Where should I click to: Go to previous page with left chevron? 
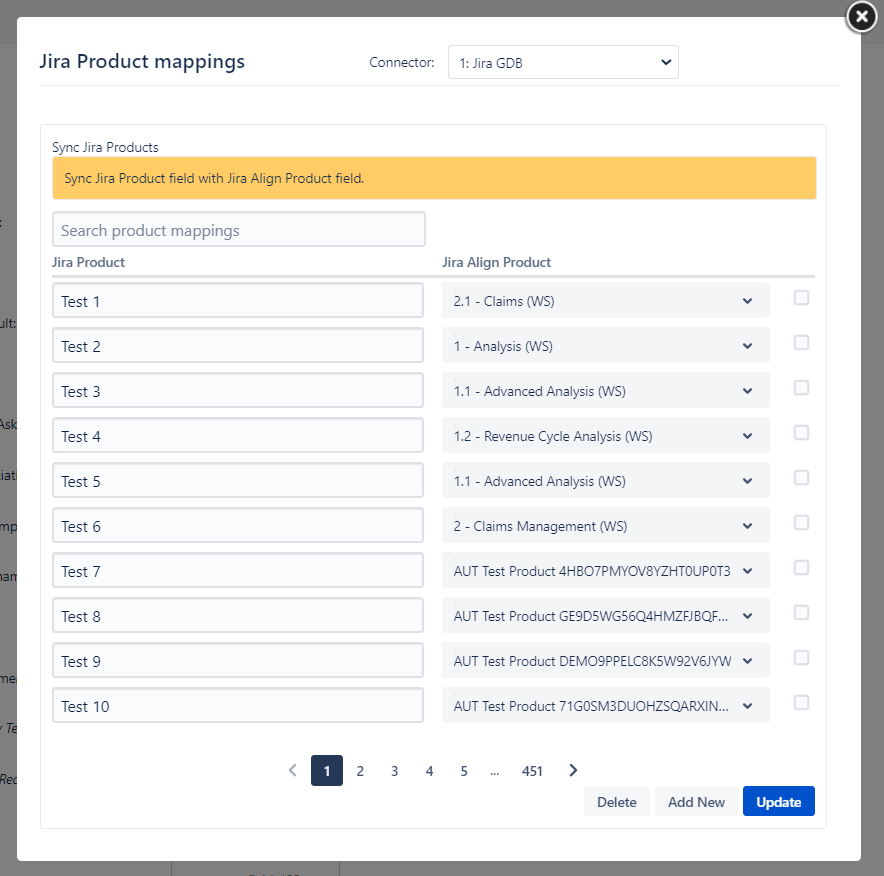pyautogui.click(x=293, y=770)
